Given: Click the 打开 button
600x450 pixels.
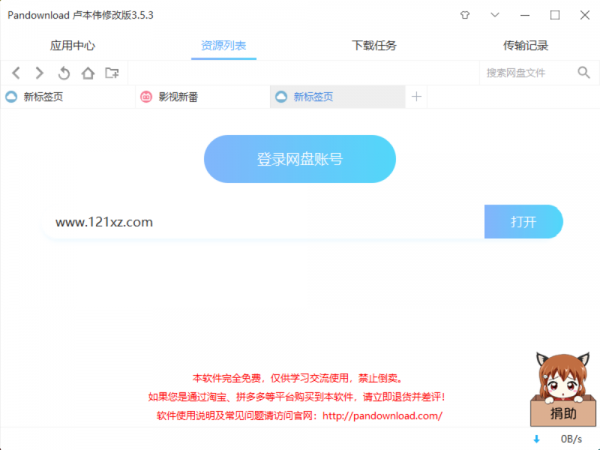Looking at the screenshot, I should tap(523, 222).
